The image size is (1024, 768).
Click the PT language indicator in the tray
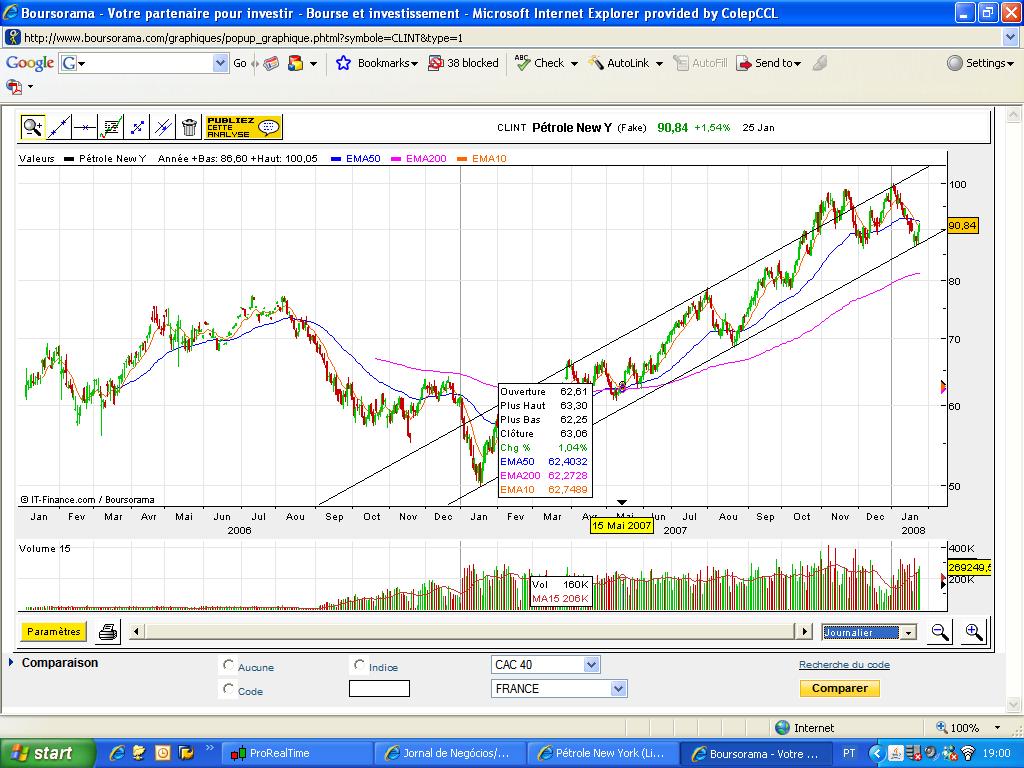coord(849,754)
